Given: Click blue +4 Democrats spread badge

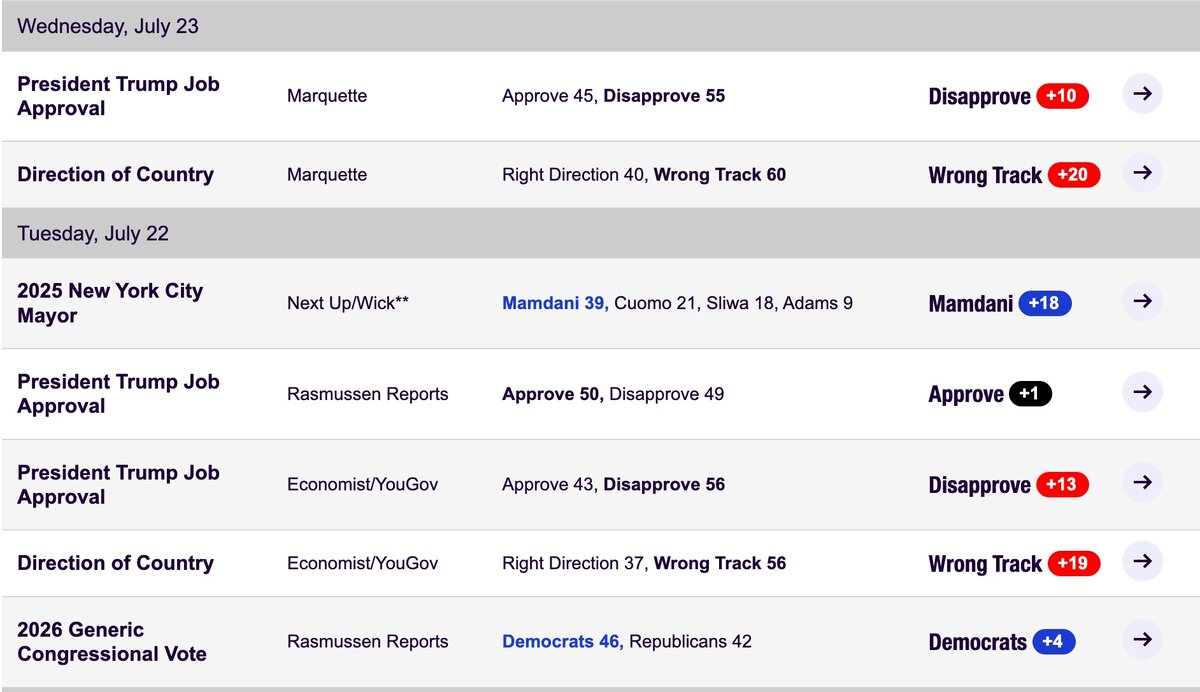Looking at the screenshot, I should [x=1053, y=642].
